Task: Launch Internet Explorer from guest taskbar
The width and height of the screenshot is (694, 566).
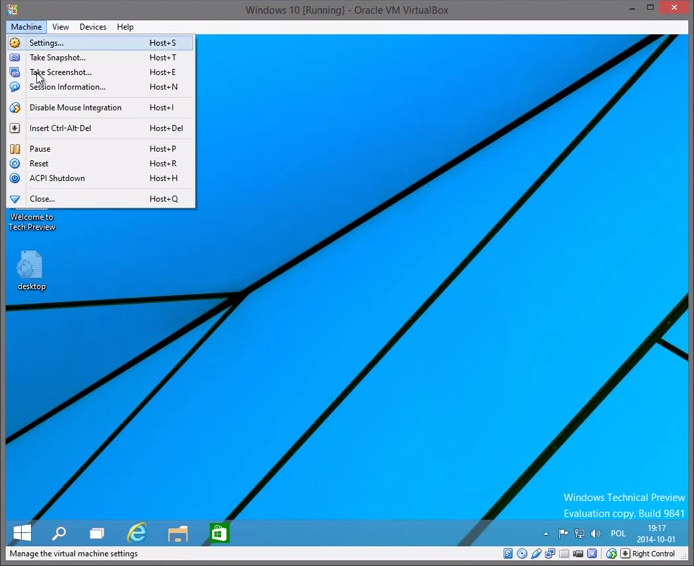Action: coord(137,533)
